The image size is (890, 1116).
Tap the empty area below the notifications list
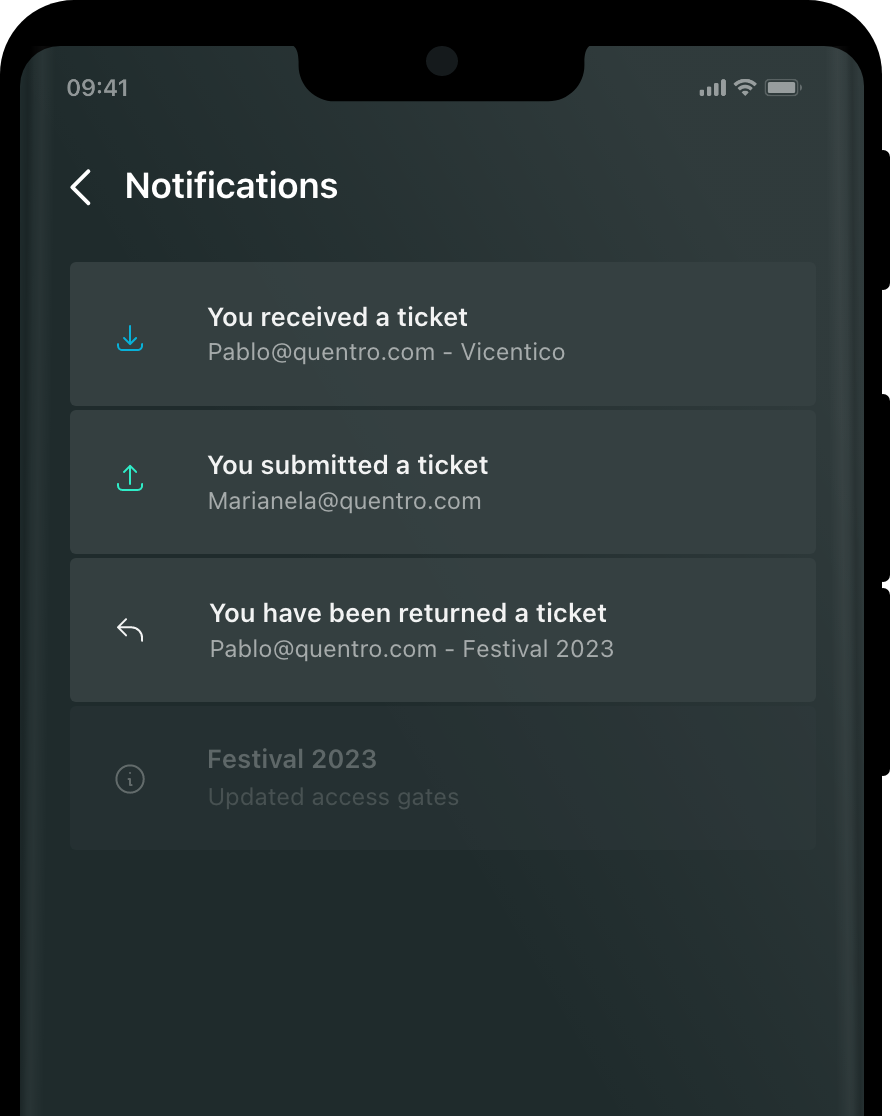tap(443, 982)
